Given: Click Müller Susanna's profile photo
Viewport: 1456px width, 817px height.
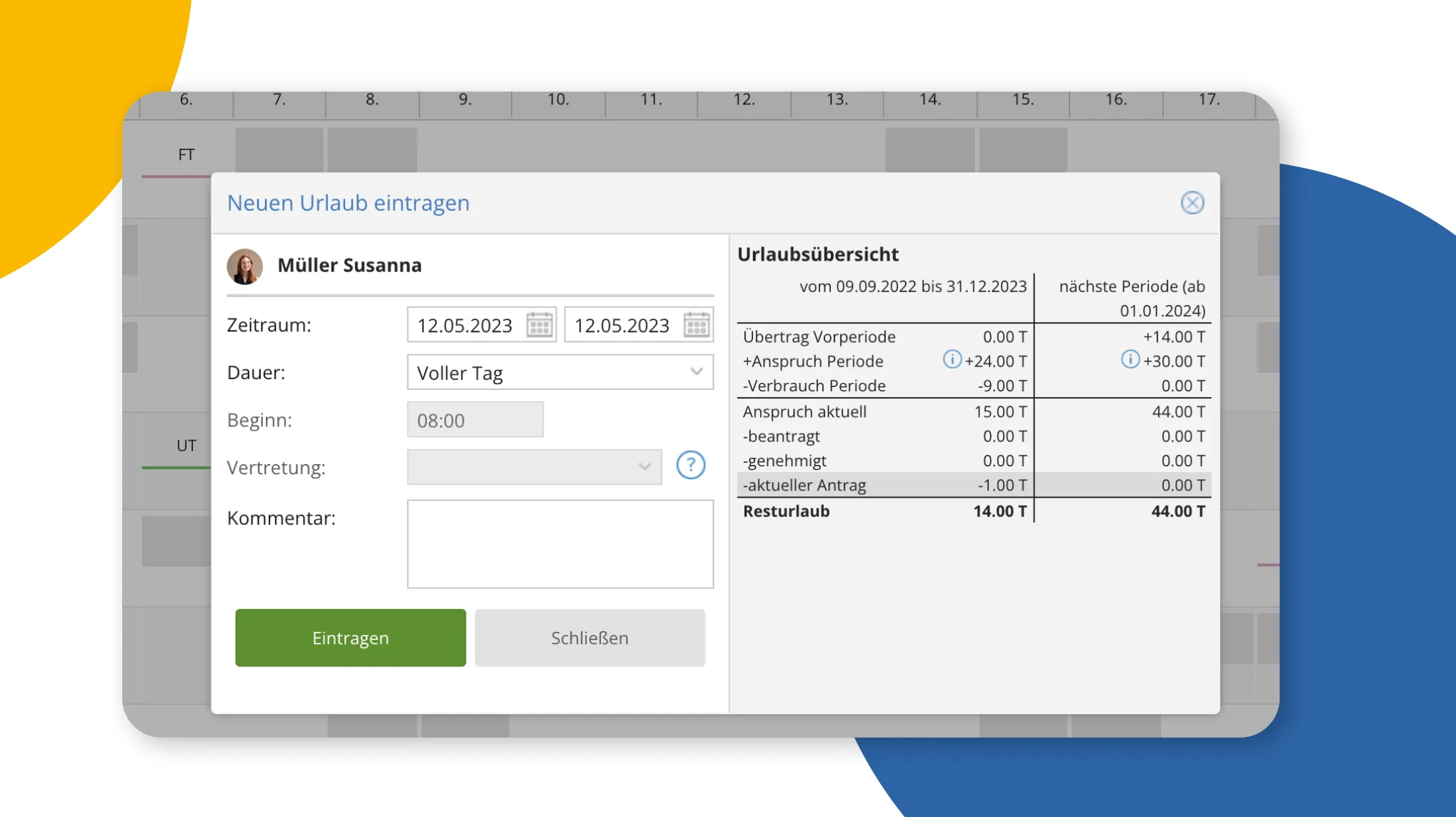Looking at the screenshot, I should 245,266.
